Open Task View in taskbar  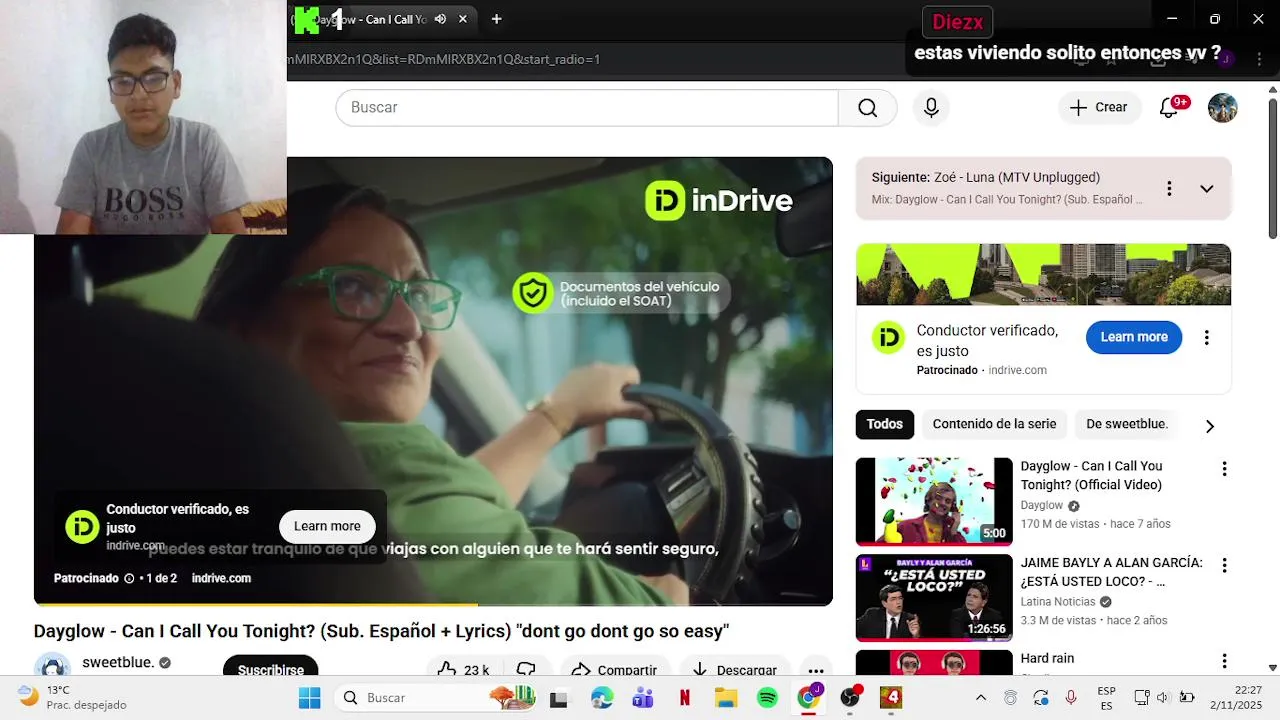click(559, 697)
